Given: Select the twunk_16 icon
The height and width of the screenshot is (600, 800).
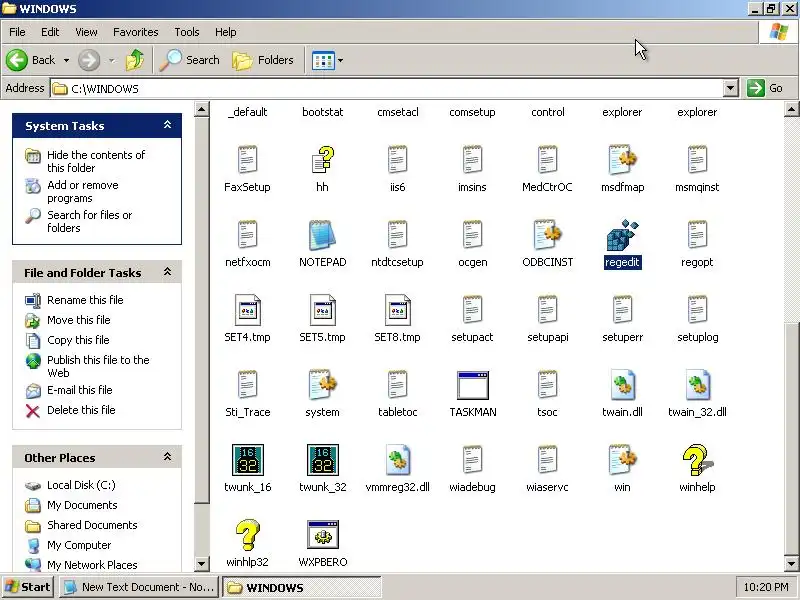Looking at the screenshot, I should (x=247, y=460).
